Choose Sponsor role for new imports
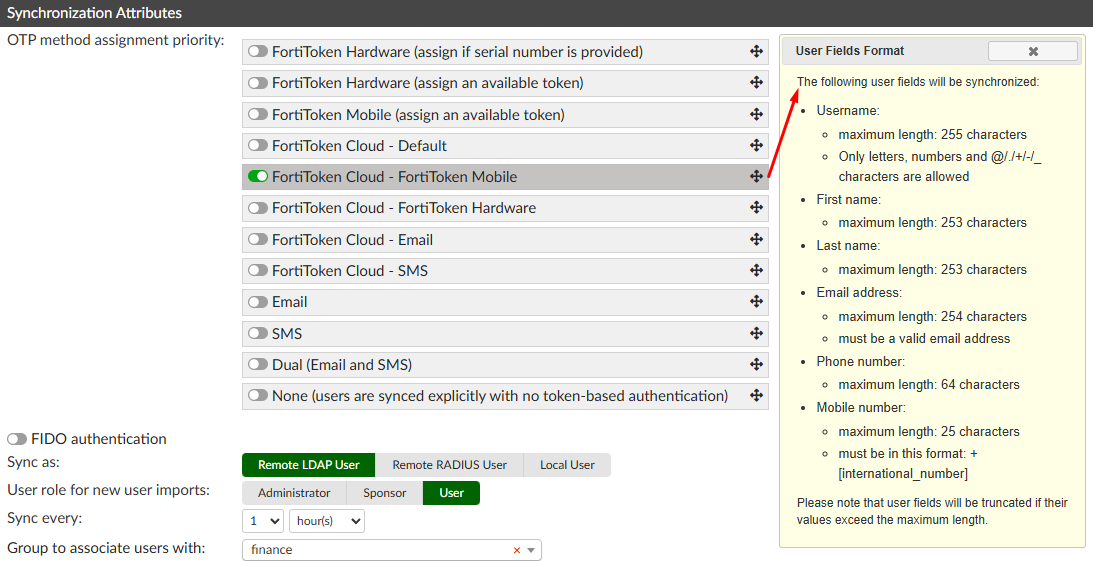This screenshot has height=561, width=1093. [x=385, y=493]
